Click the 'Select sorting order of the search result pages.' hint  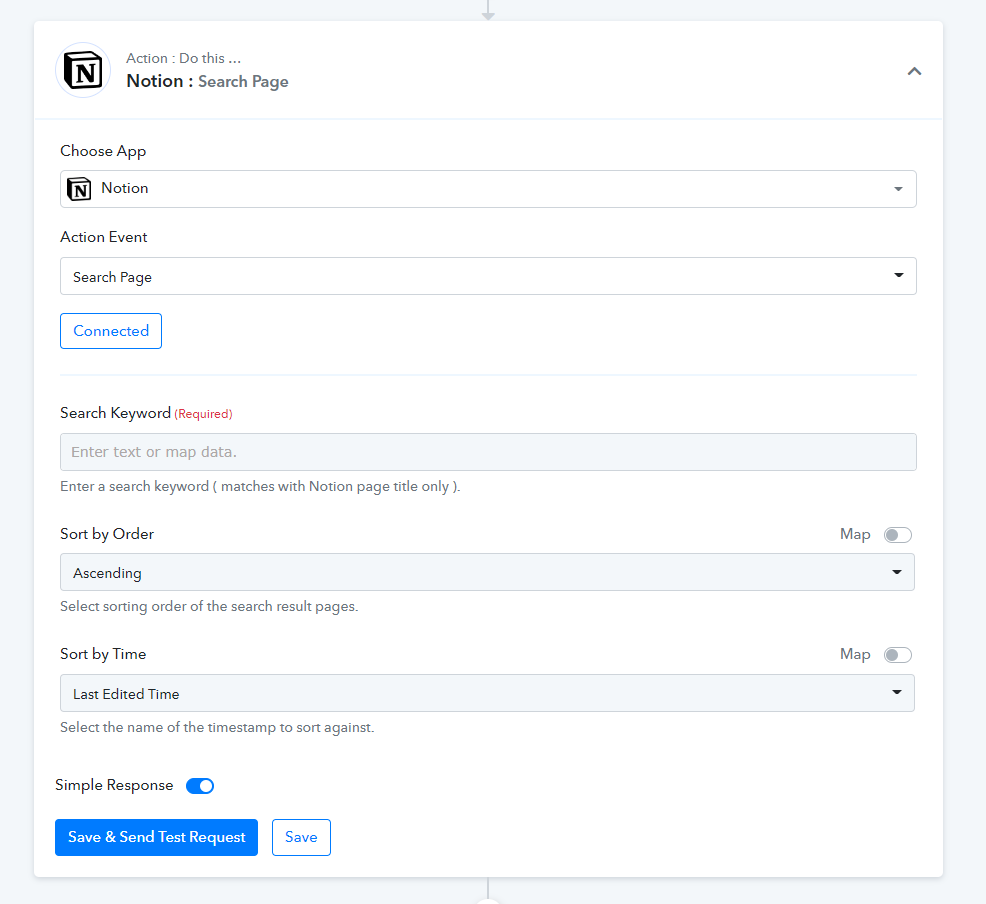(209, 607)
